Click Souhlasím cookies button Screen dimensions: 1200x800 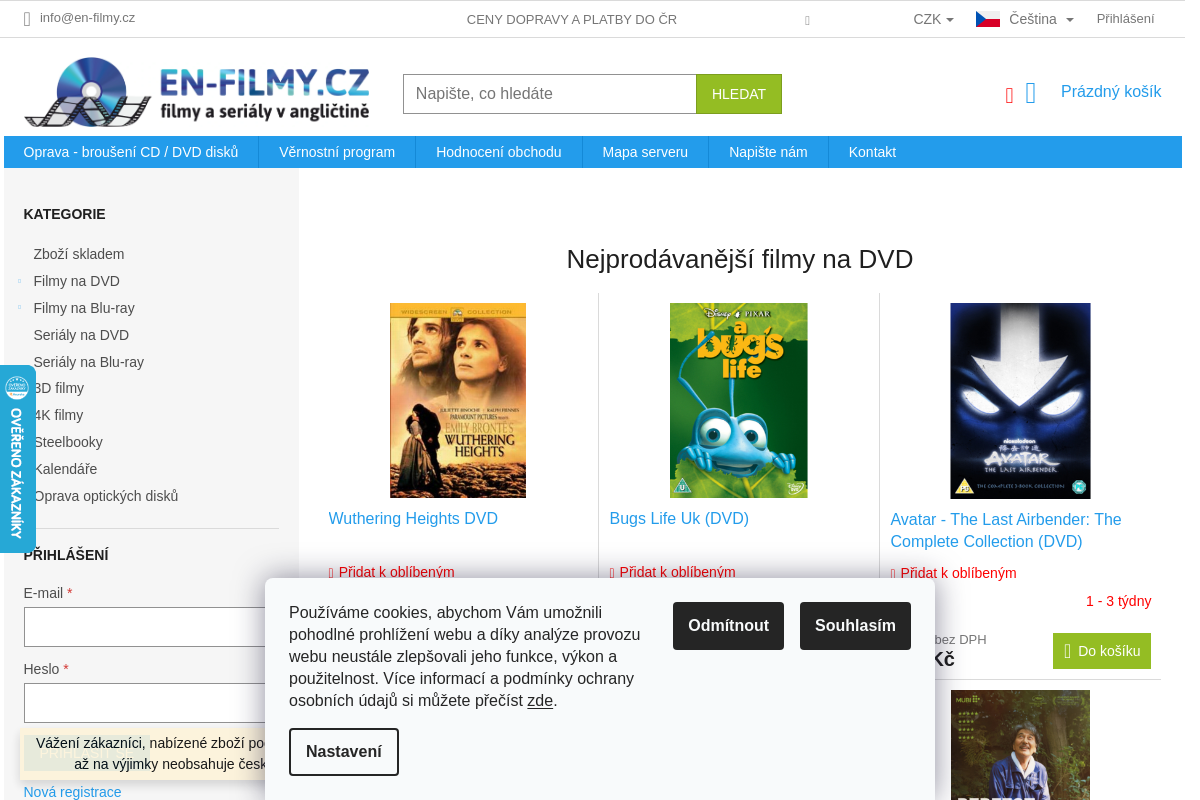pos(855,626)
